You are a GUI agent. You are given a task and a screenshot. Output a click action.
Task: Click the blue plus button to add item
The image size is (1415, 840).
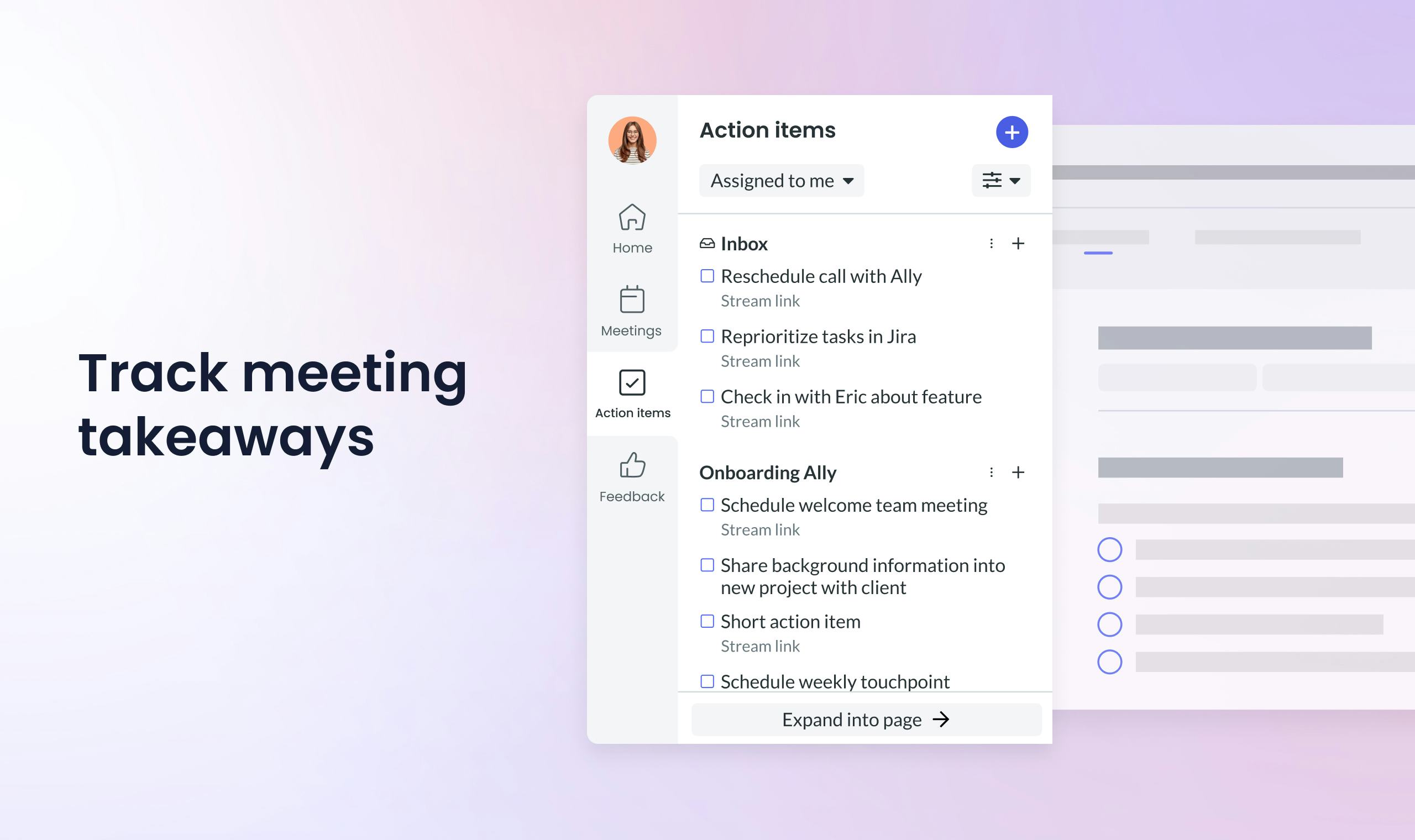pos(1010,132)
